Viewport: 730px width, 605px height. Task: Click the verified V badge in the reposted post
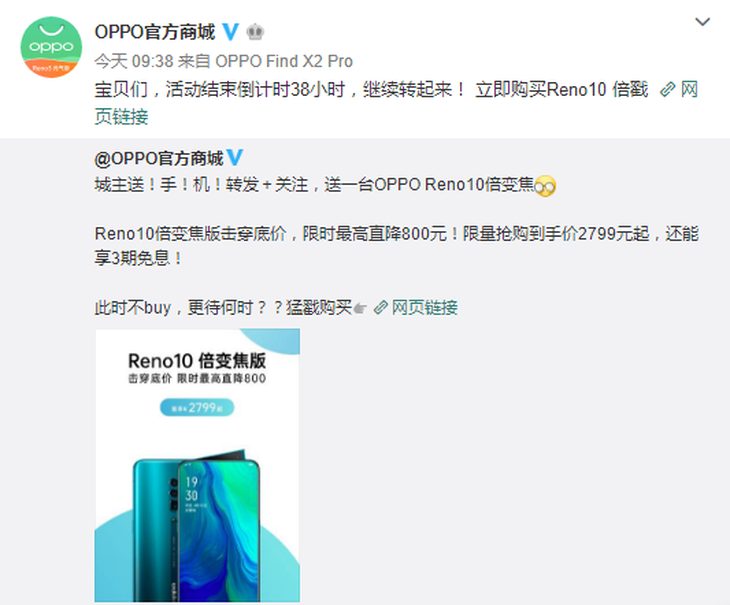pyautogui.click(x=234, y=158)
